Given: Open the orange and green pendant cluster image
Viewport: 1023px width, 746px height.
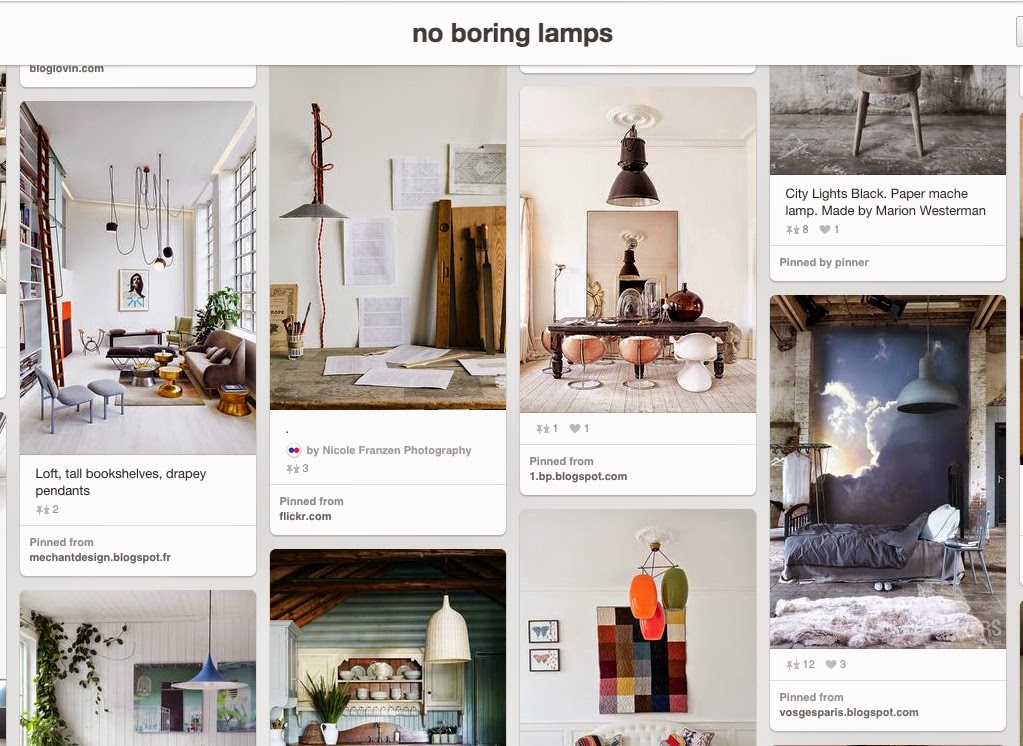Looking at the screenshot, I should click(638, 628).
